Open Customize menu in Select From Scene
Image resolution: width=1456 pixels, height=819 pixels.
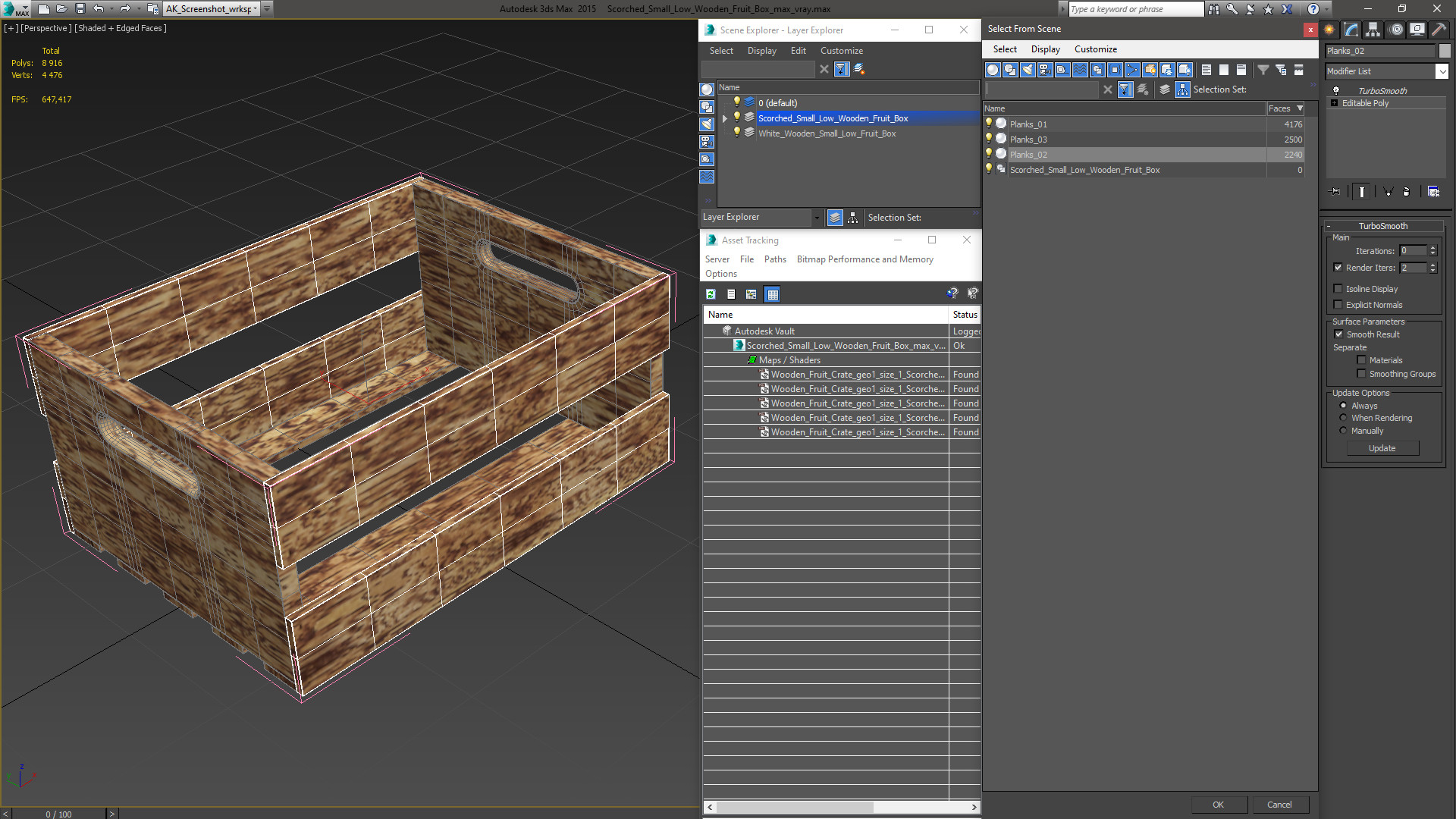(x=1095, y=49)
